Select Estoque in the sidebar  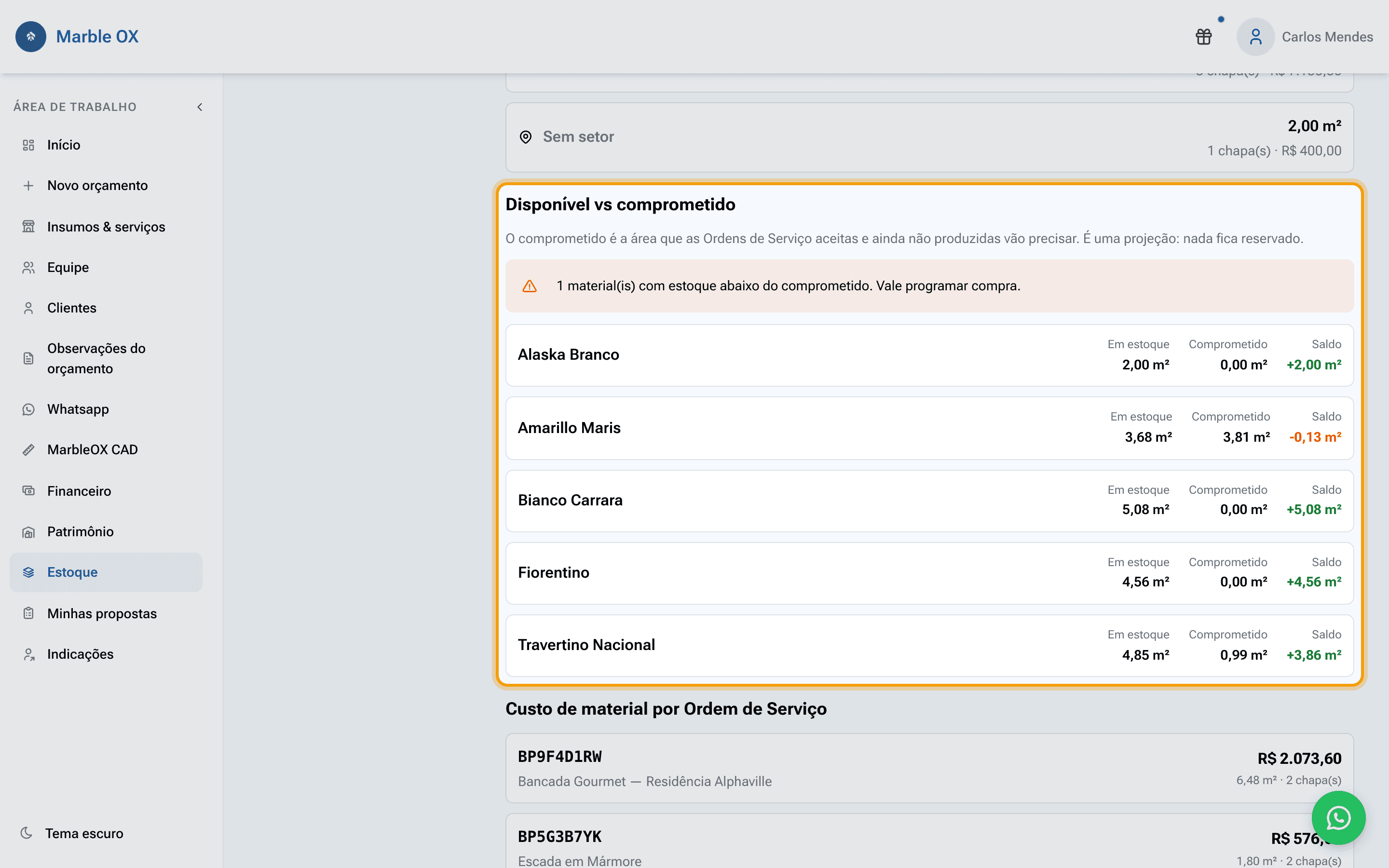[106, 572]
